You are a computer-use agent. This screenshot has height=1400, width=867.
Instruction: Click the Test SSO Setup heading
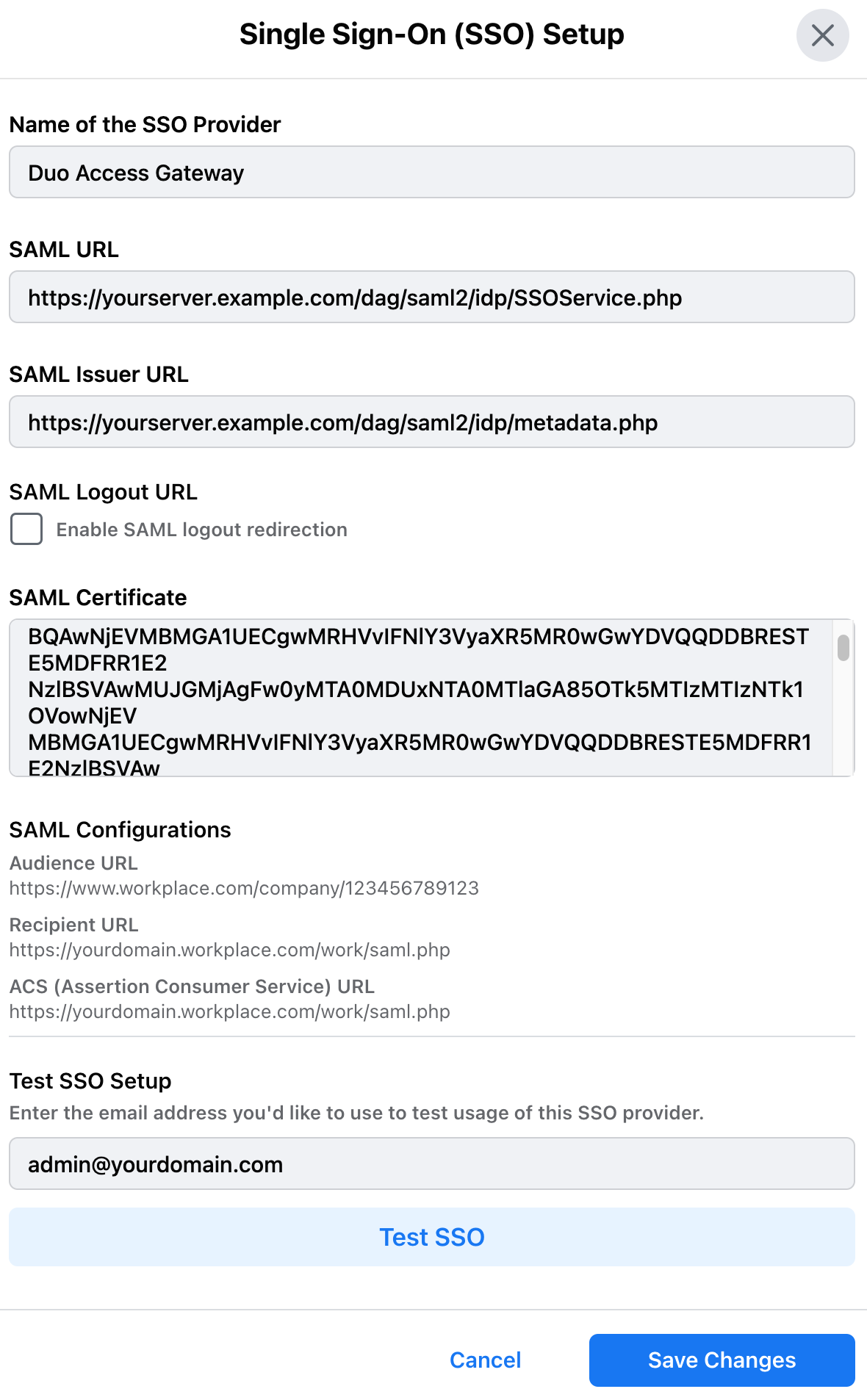click(90, 1081)
